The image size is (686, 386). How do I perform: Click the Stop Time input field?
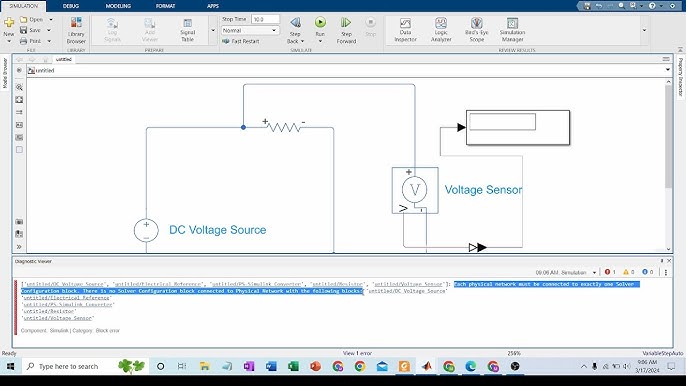tap(266, 19)
